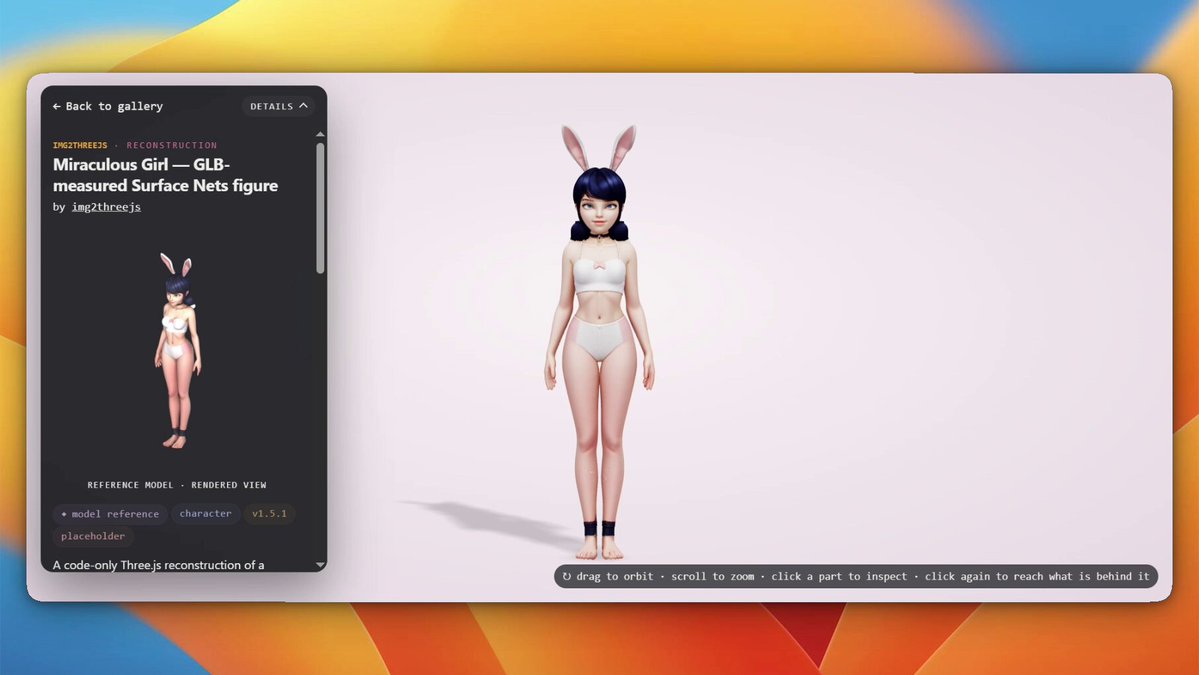This screenshot has height=675, width=1199.
Task: Click the details panel scroll up arrow
Action: (320, 135)
